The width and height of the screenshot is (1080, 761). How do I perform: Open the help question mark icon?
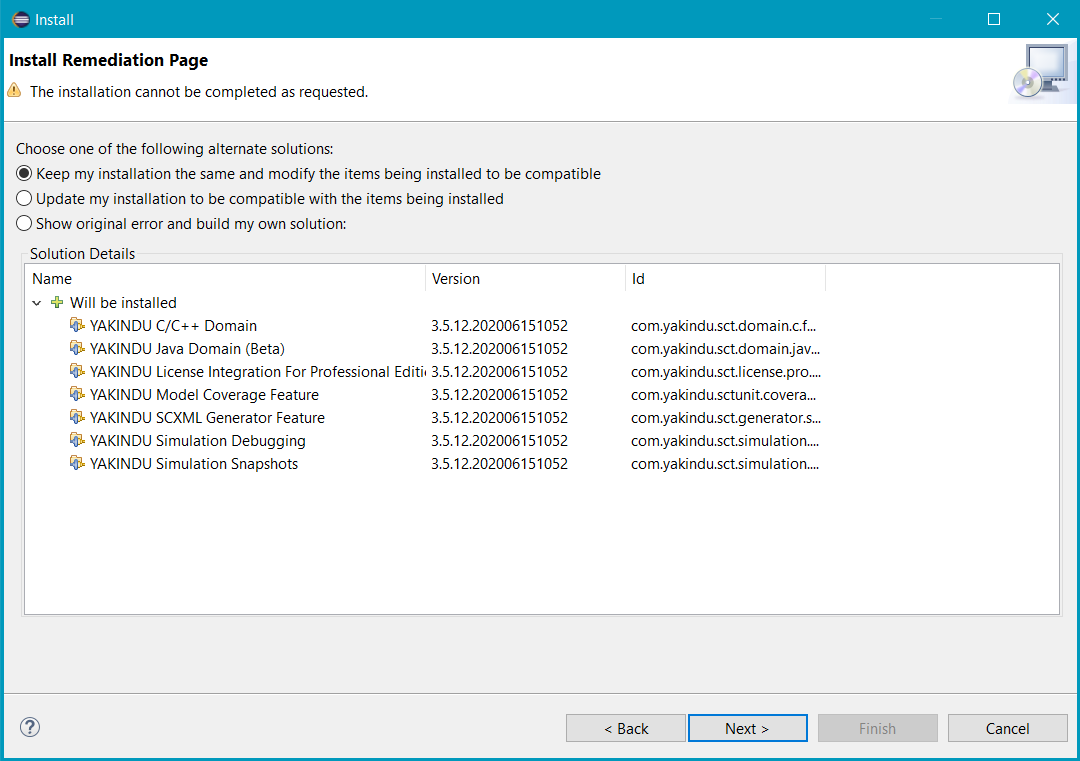[30, 727]
